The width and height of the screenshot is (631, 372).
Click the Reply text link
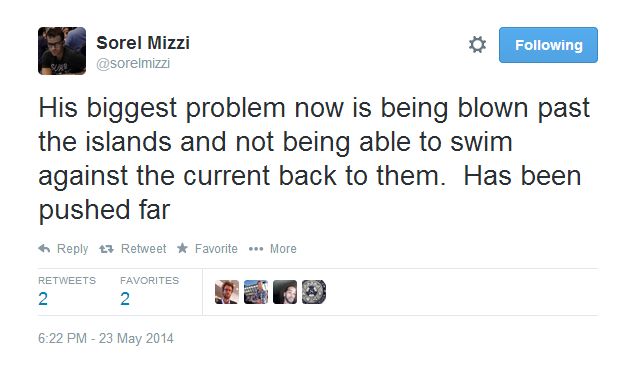coord(72,249)
